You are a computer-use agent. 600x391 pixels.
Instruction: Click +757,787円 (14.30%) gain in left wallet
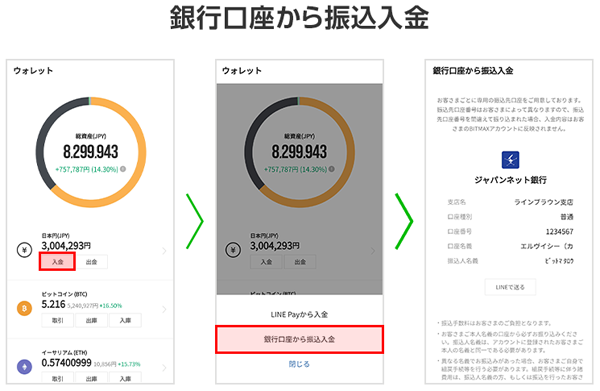[87, 169]
